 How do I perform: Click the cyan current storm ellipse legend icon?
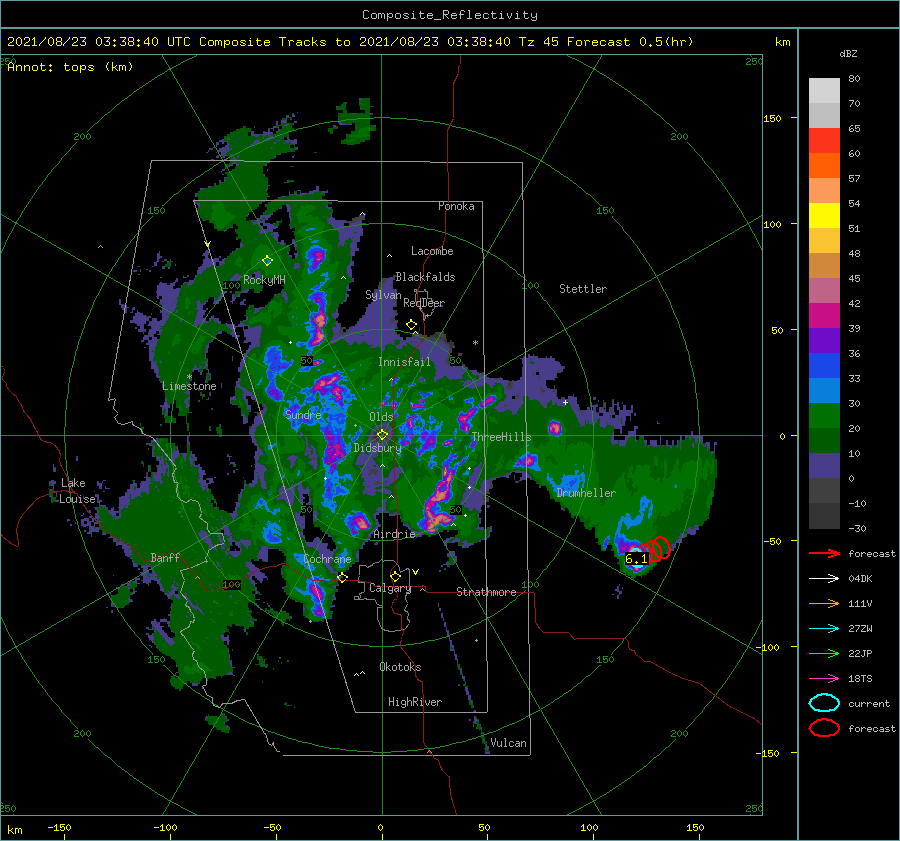[x=824, y=703]
